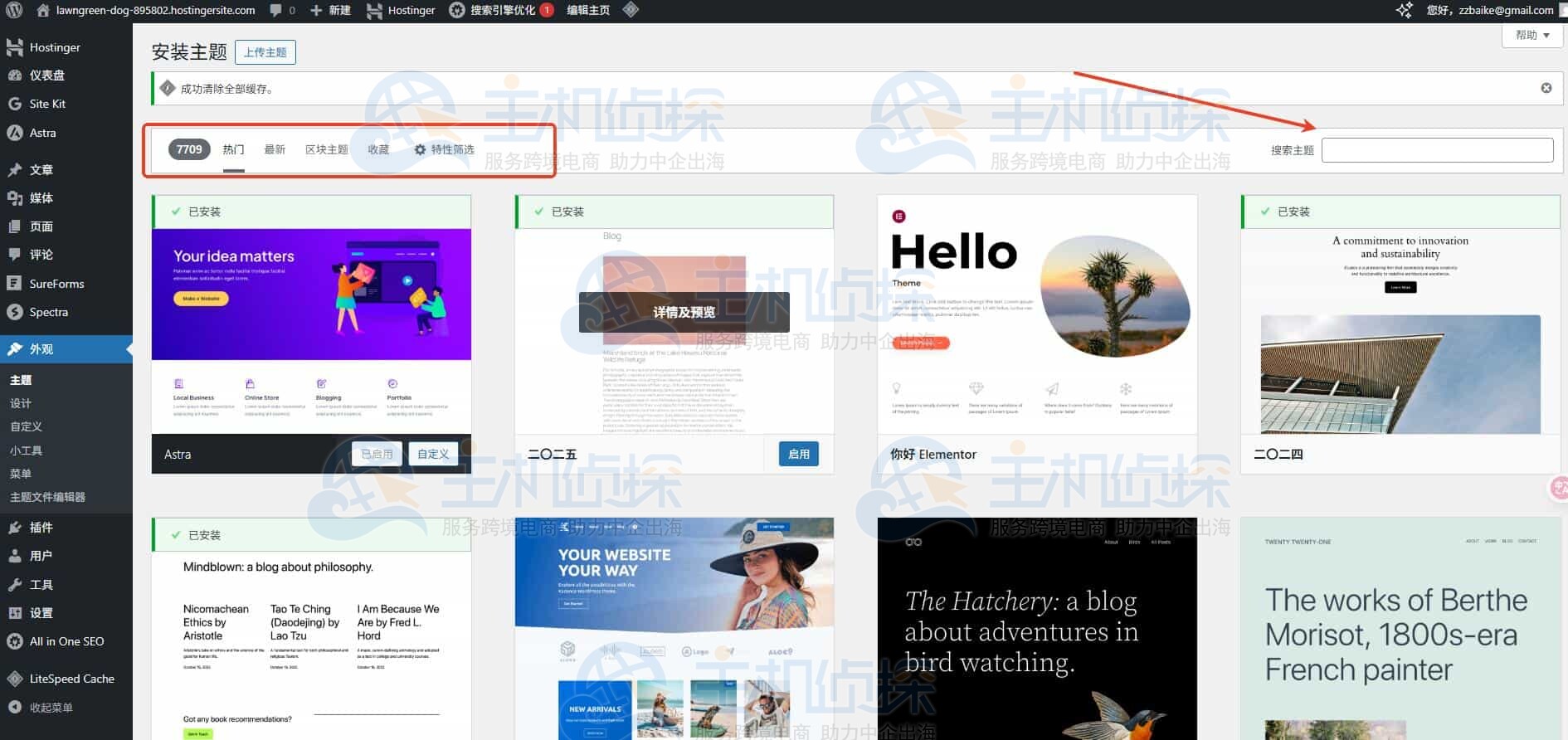This screenshot has width=1568, height=740.
Task: Open 菜单 submenu item
Action: [x=21, y=474]
